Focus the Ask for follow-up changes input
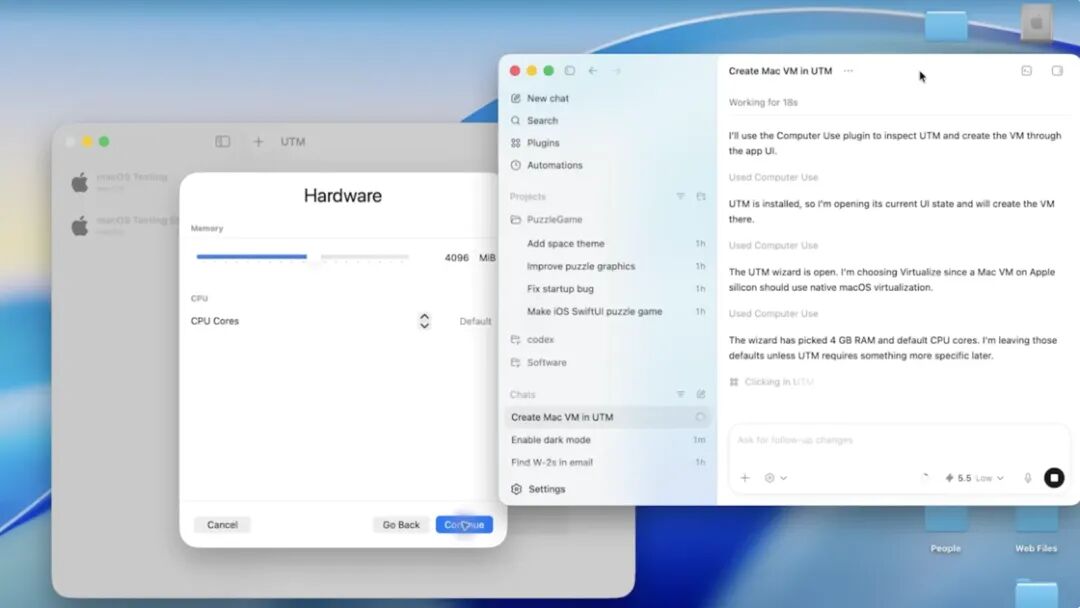The height and width of the screenshot is (608, 1080). click(898, 440)
